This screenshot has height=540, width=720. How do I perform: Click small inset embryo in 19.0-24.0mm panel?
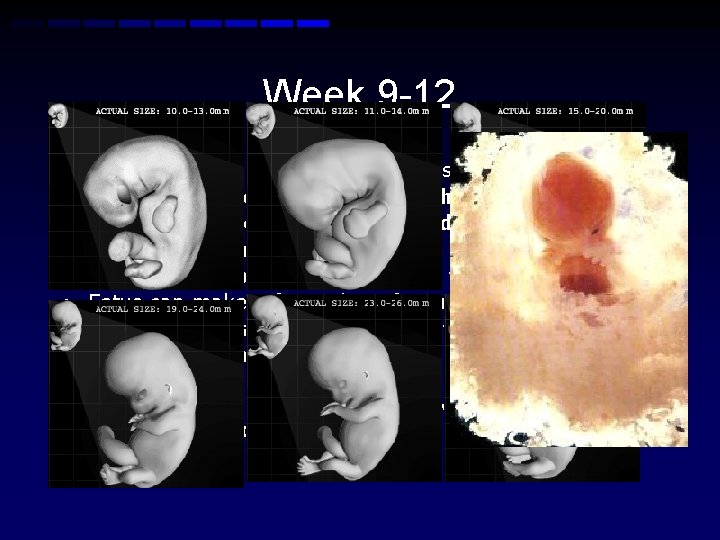[x=66, y=326]
